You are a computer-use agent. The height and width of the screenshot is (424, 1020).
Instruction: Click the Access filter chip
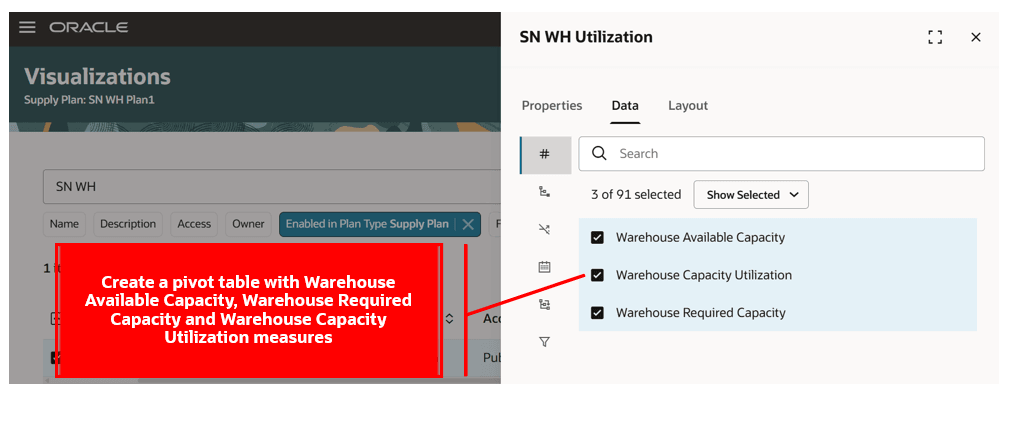point(194,224)
